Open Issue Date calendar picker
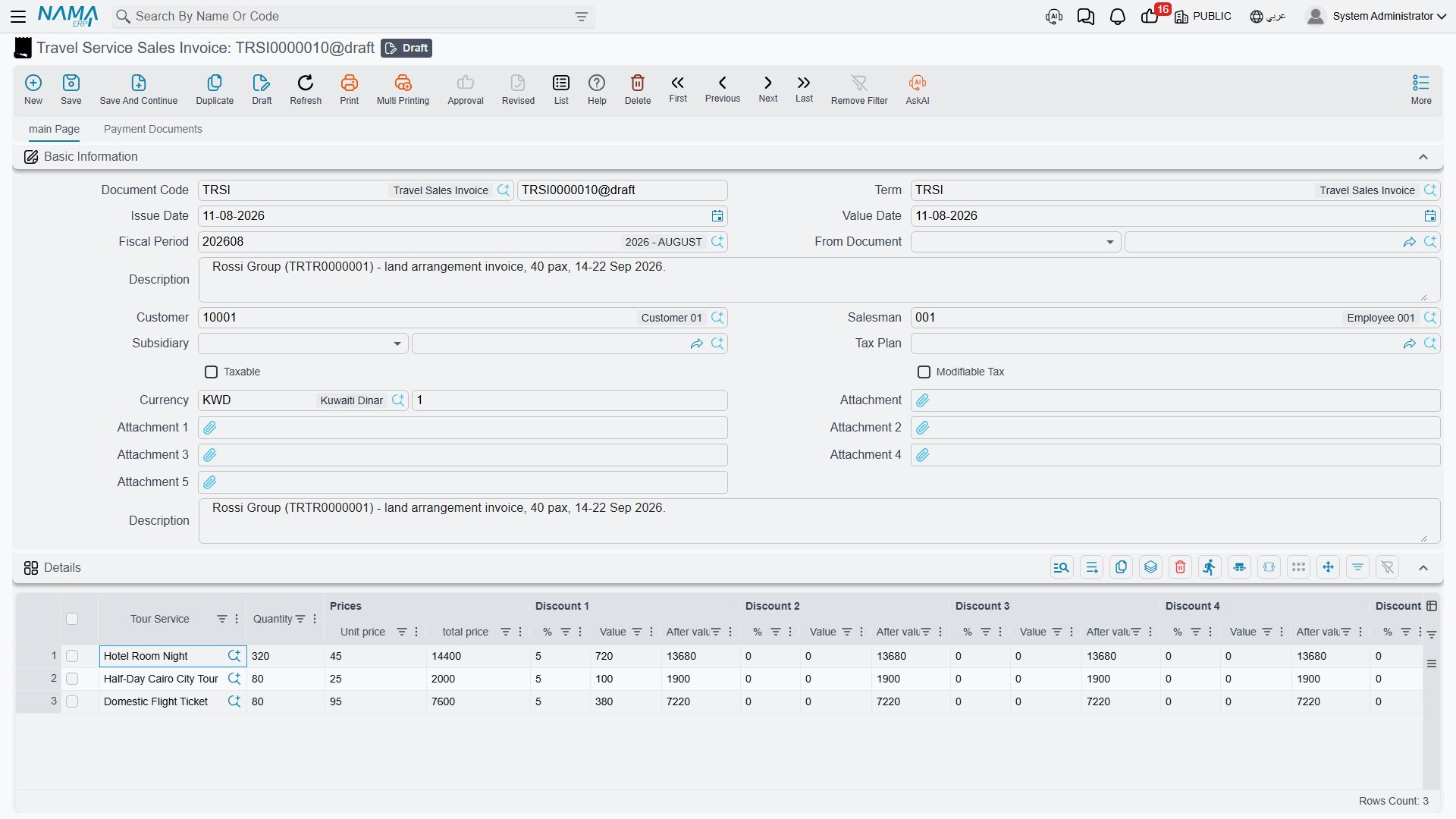The width and height of the screenshot is (1456, 819). (x=717, y=216)
